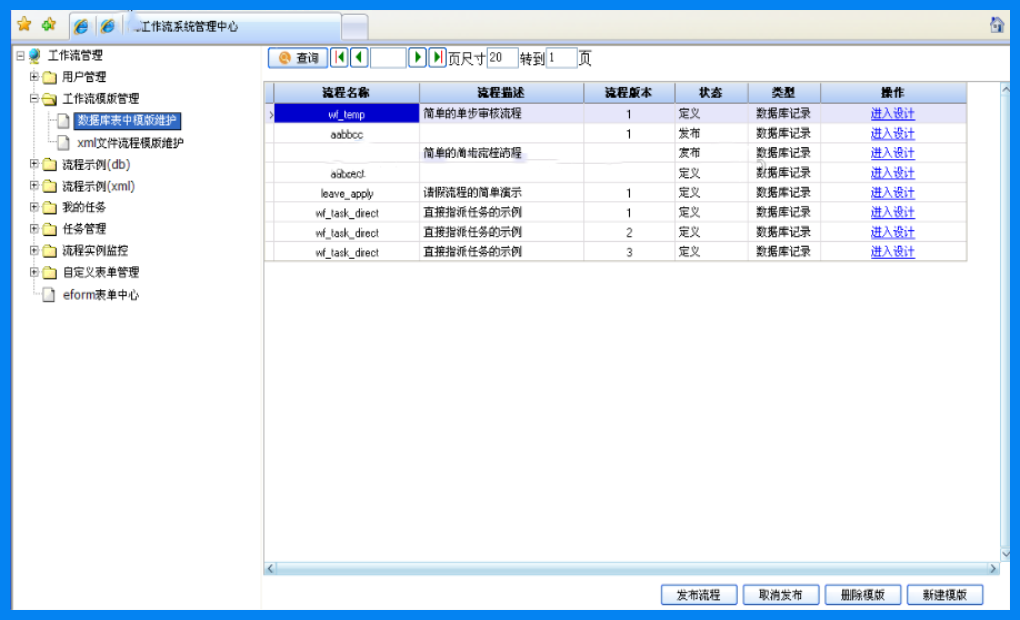Click the gold star favorites icon
The height and width of the screenshot is (620, 1020).
click(24, 25)
